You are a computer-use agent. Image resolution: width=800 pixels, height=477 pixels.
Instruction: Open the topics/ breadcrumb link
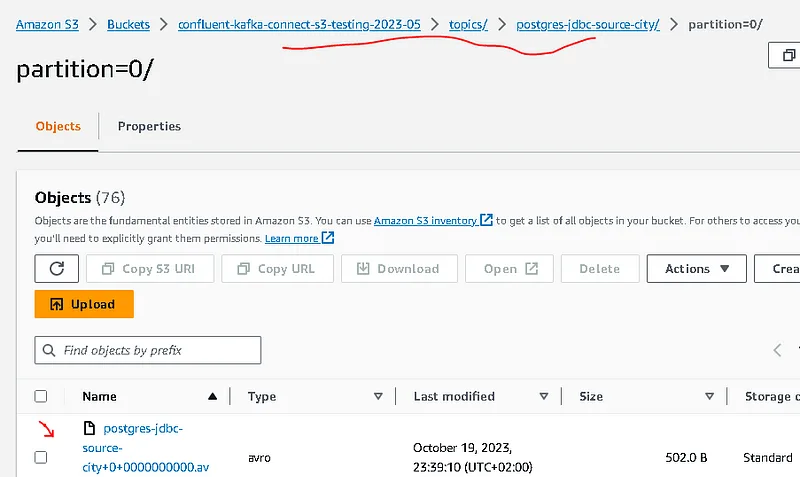tap(468, 23)
